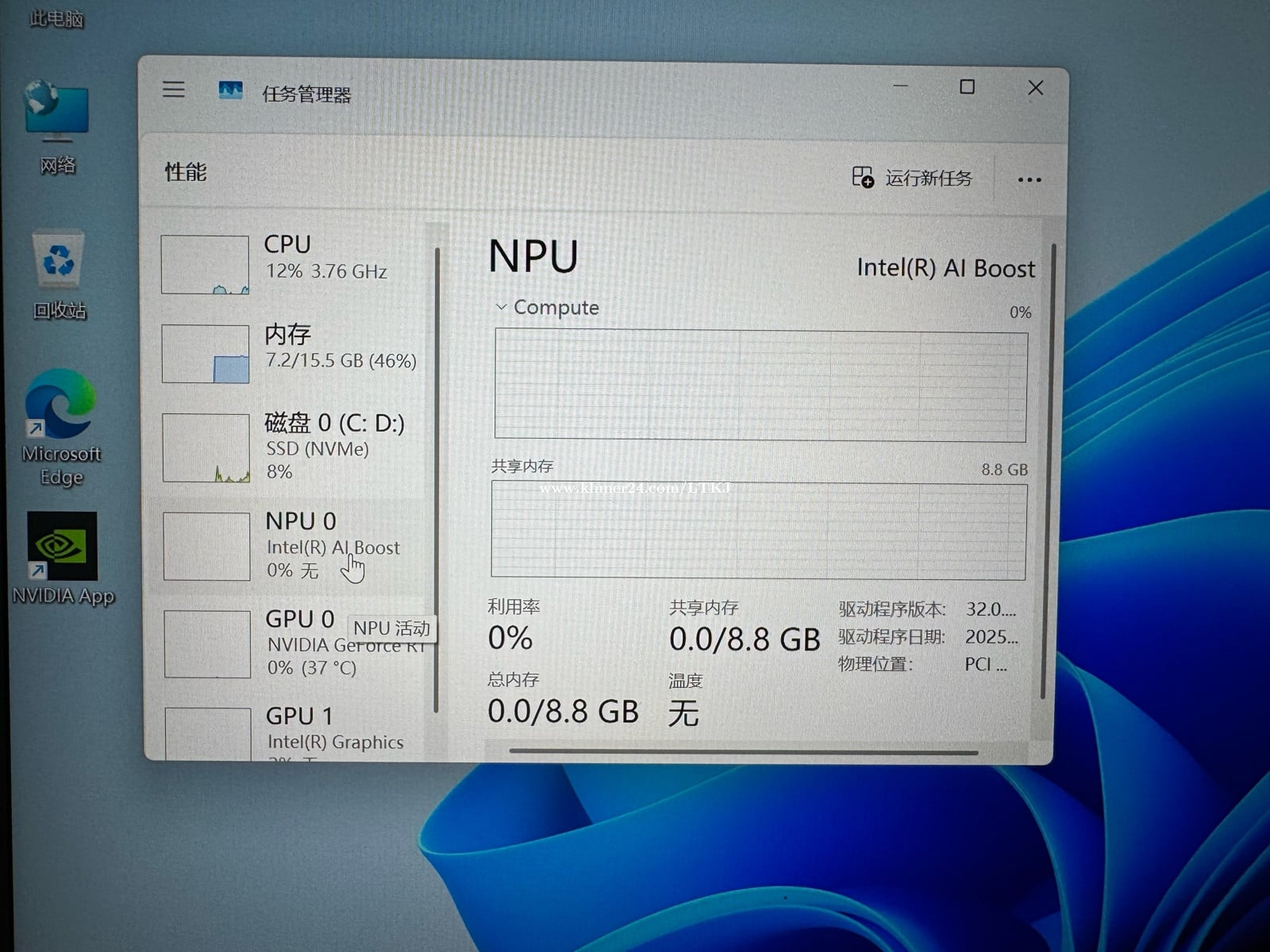Click the Task Manager app icon in title bar
This screenshot has height=952, width=1270.
230,90
